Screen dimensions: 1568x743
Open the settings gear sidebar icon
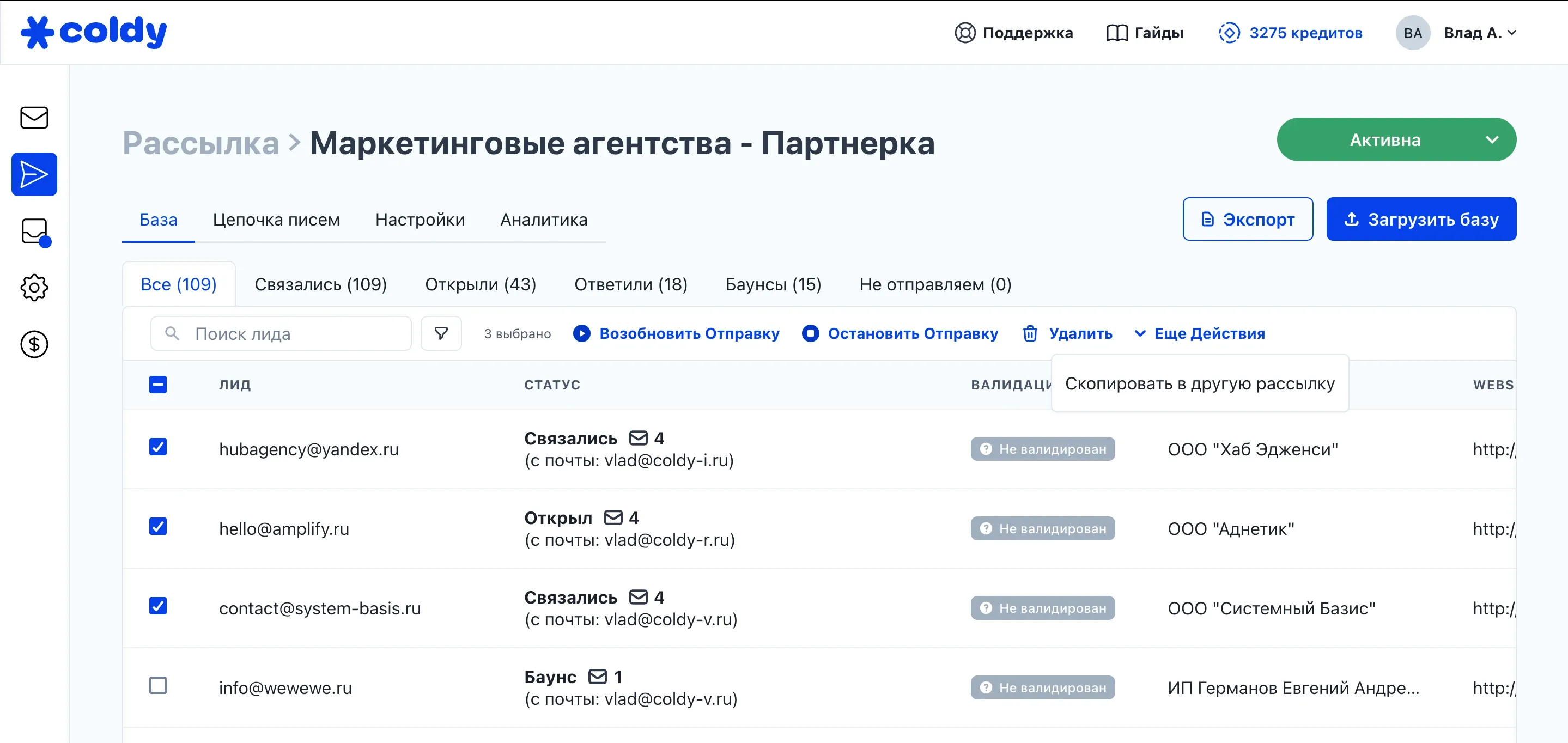34,288
